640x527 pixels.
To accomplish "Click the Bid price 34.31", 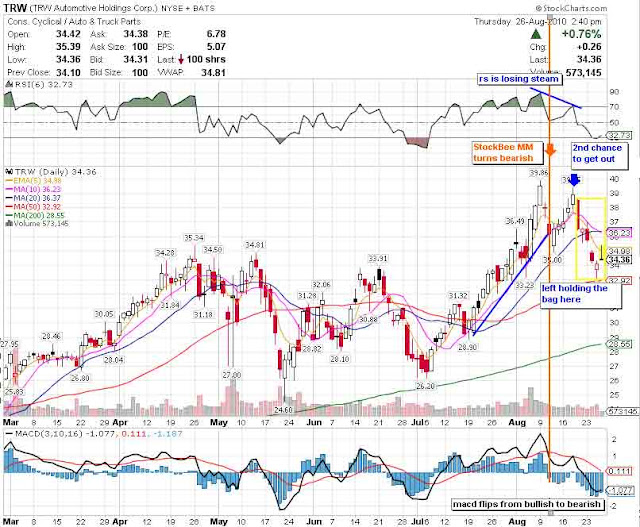I will tap(136, 60).
